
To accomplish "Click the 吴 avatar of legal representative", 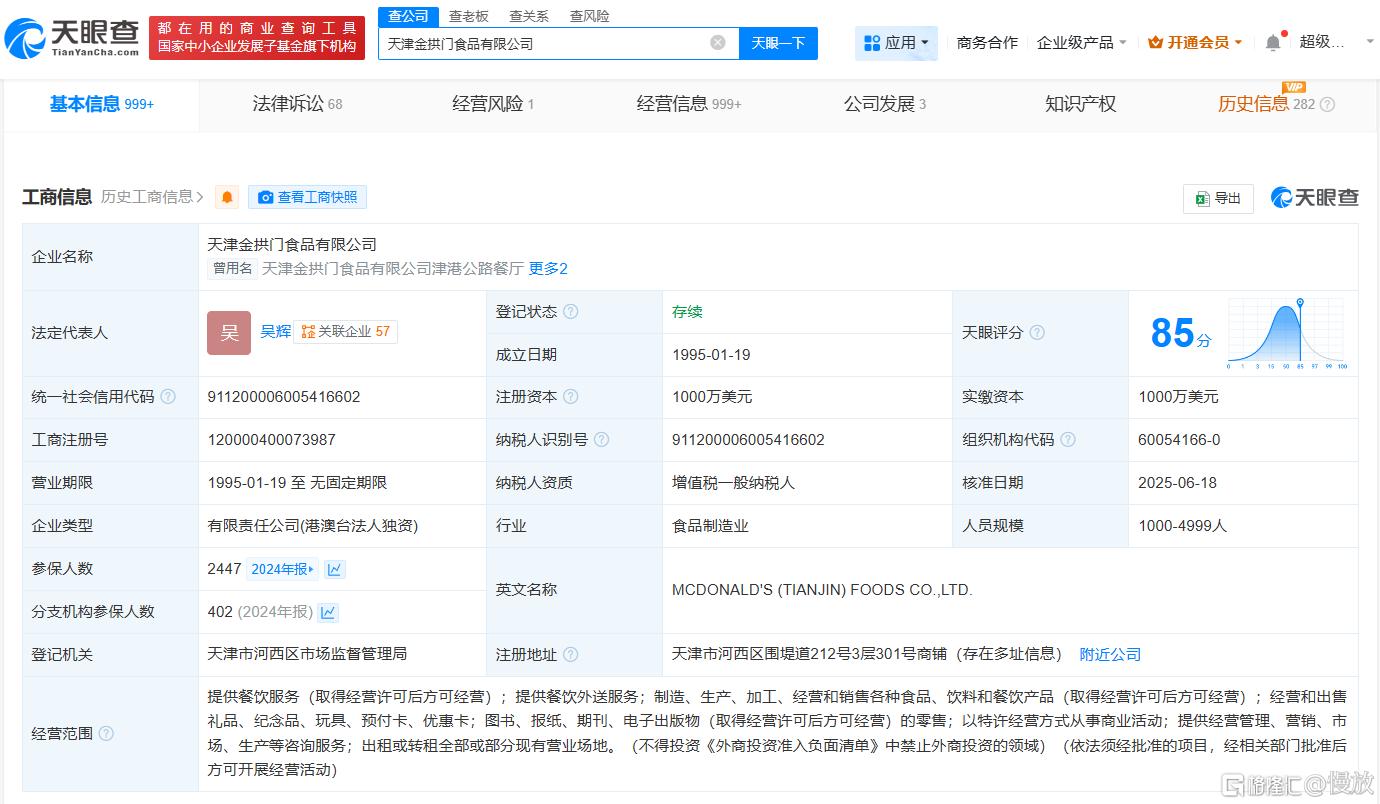I will (229, 333).
